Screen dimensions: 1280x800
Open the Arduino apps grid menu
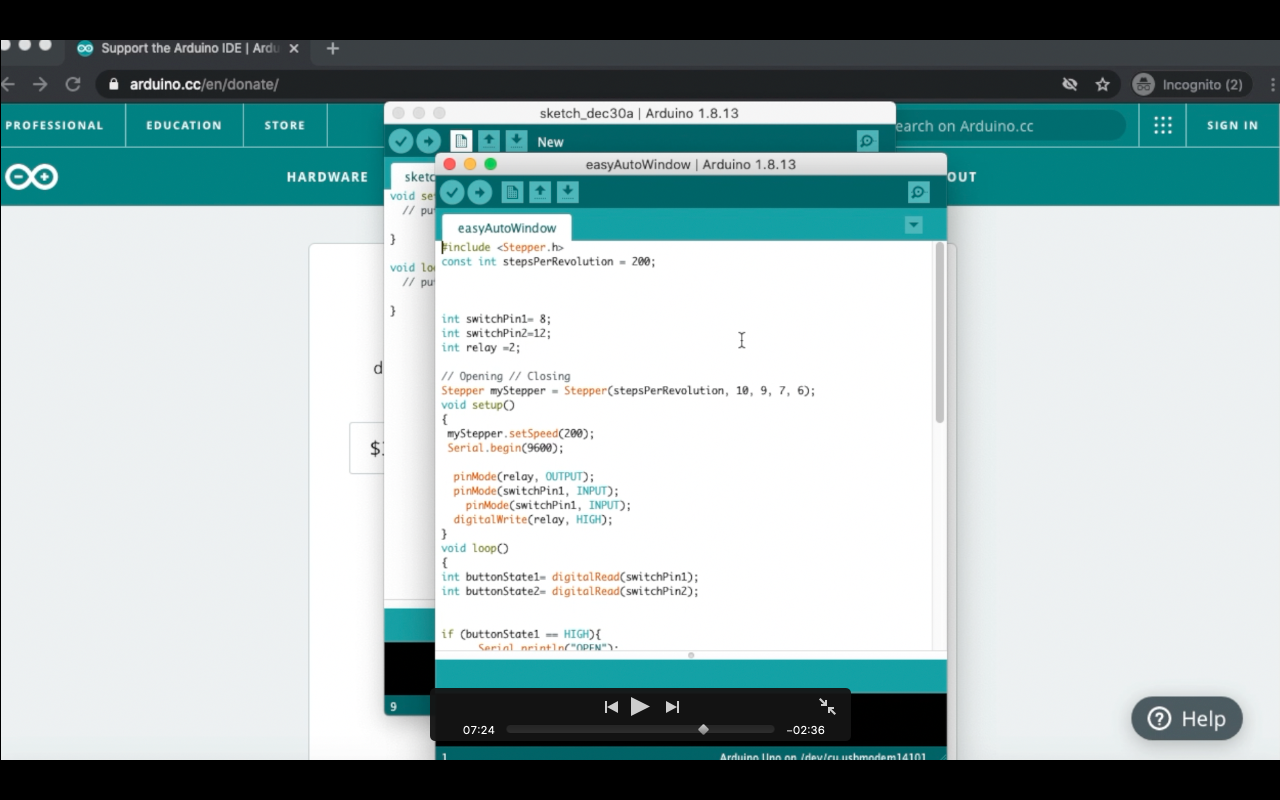(x=1162, y=125)
